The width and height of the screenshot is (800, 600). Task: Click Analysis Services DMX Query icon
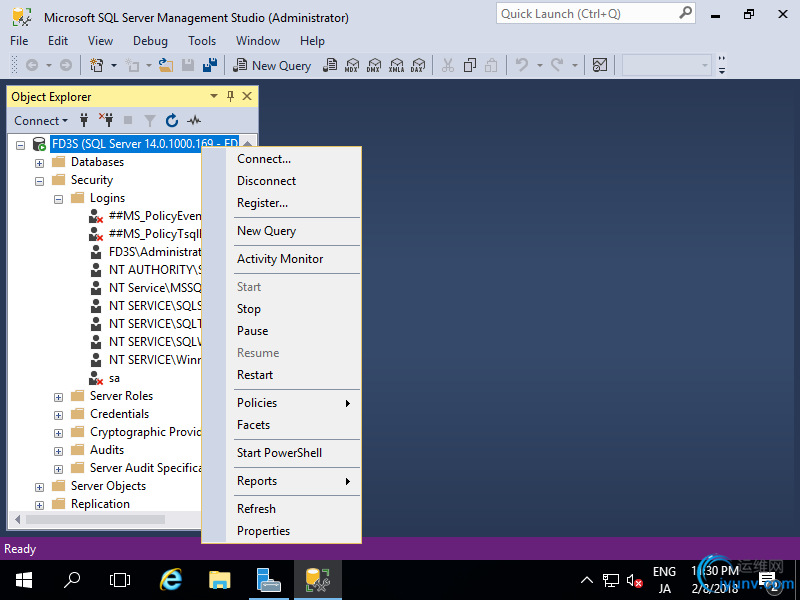point(373,65)
